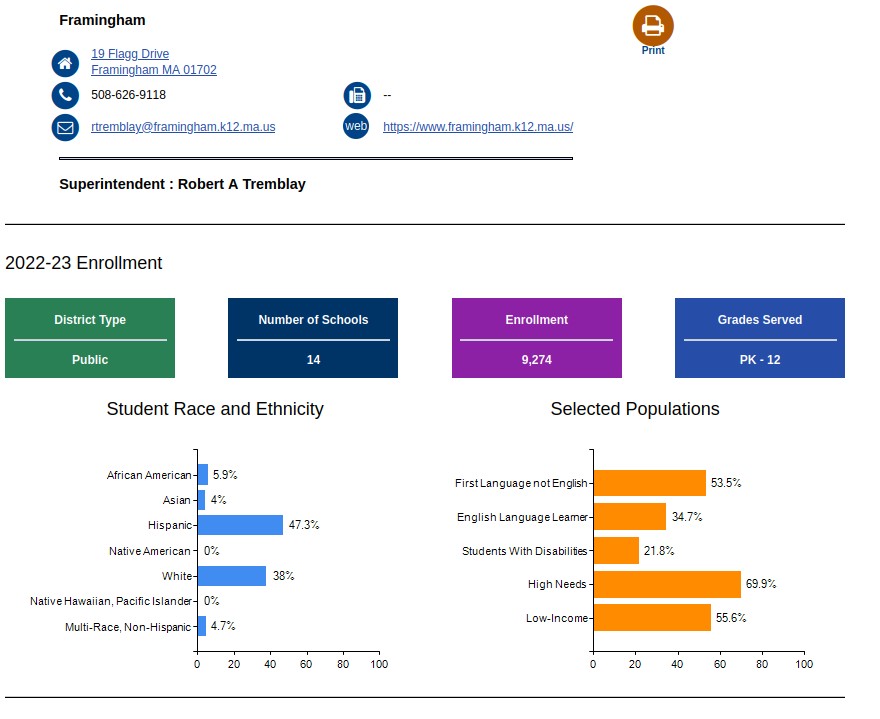Select the Number of Schools tile
The width and height of the screenshot is (880, 719).
pyautogui.click(x=313, y=338)
